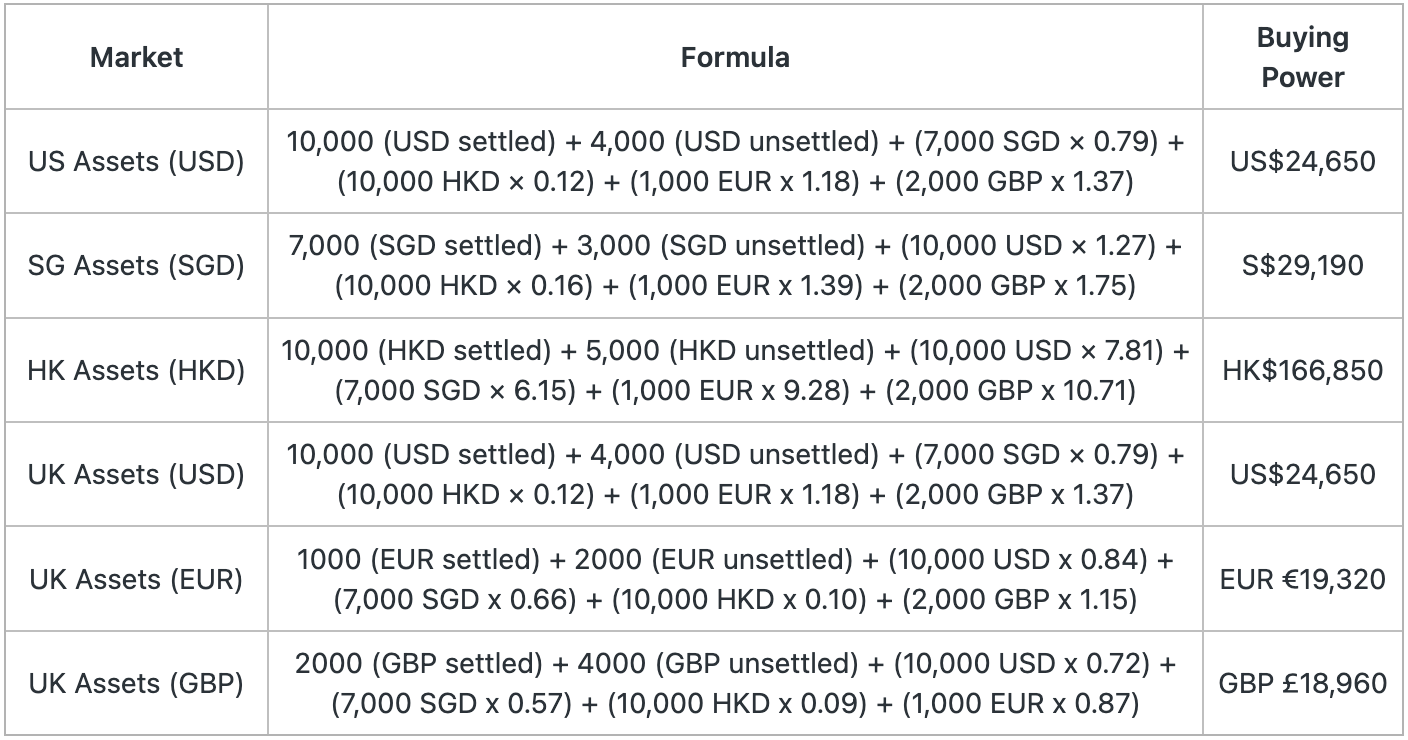This screenshot has height=740, width=1408.
Task: Click the GBP £18,960 buying power value
Action: (1302, 684)
